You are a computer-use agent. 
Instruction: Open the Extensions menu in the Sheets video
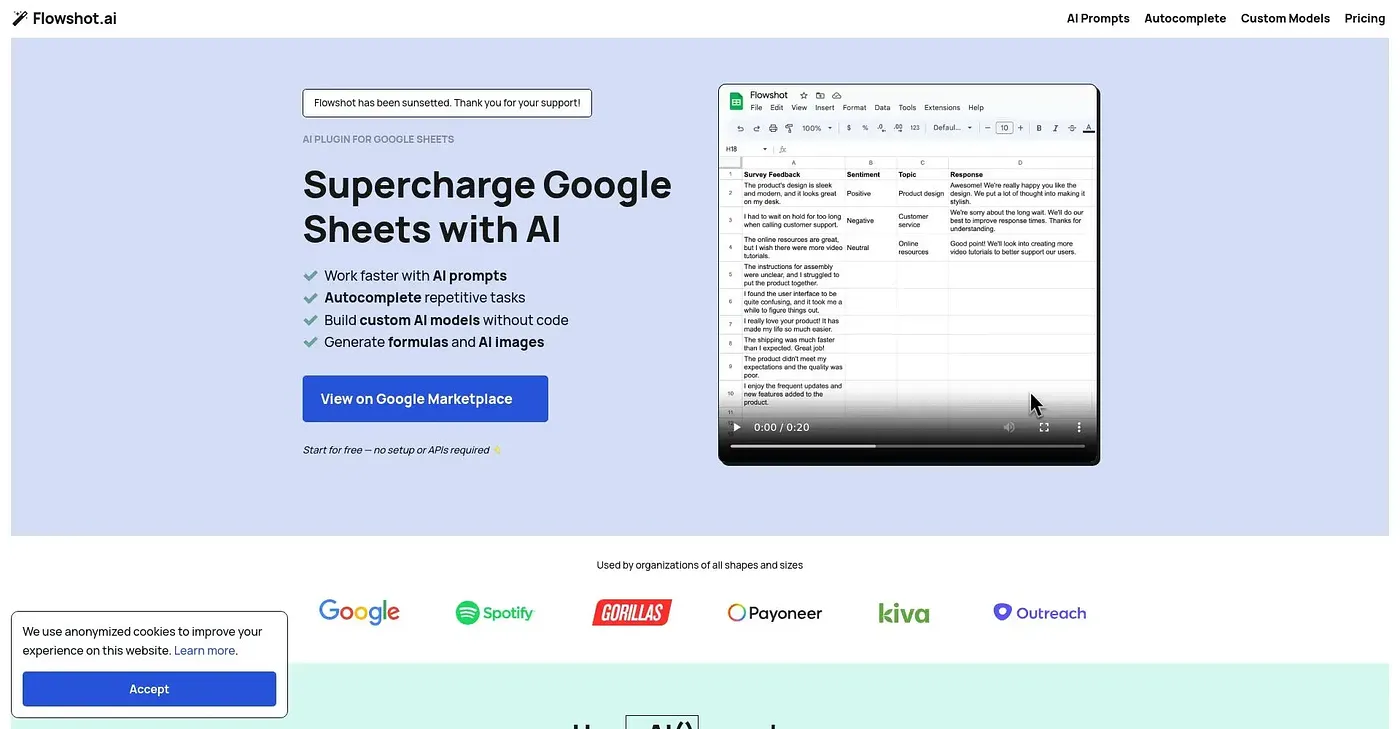point(942,108)
